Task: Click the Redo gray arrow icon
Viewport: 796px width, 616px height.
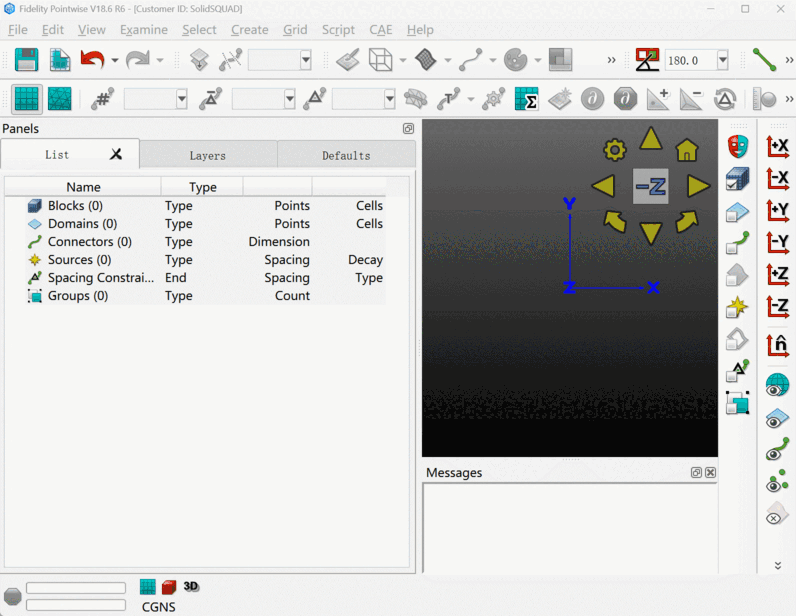Action: [x=138, y=60]
